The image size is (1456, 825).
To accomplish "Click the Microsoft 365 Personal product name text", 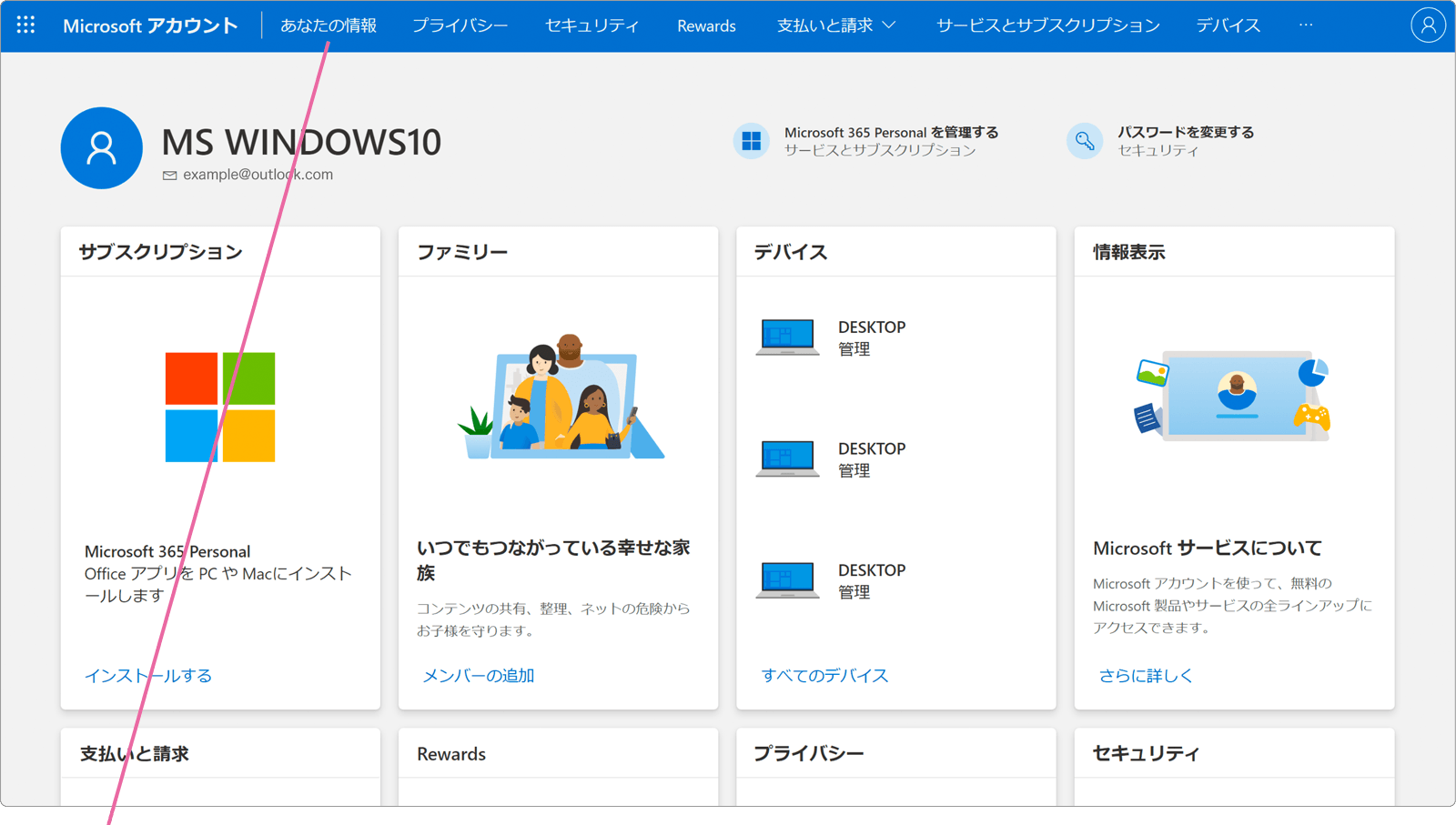I will click(x=167, y=551).
